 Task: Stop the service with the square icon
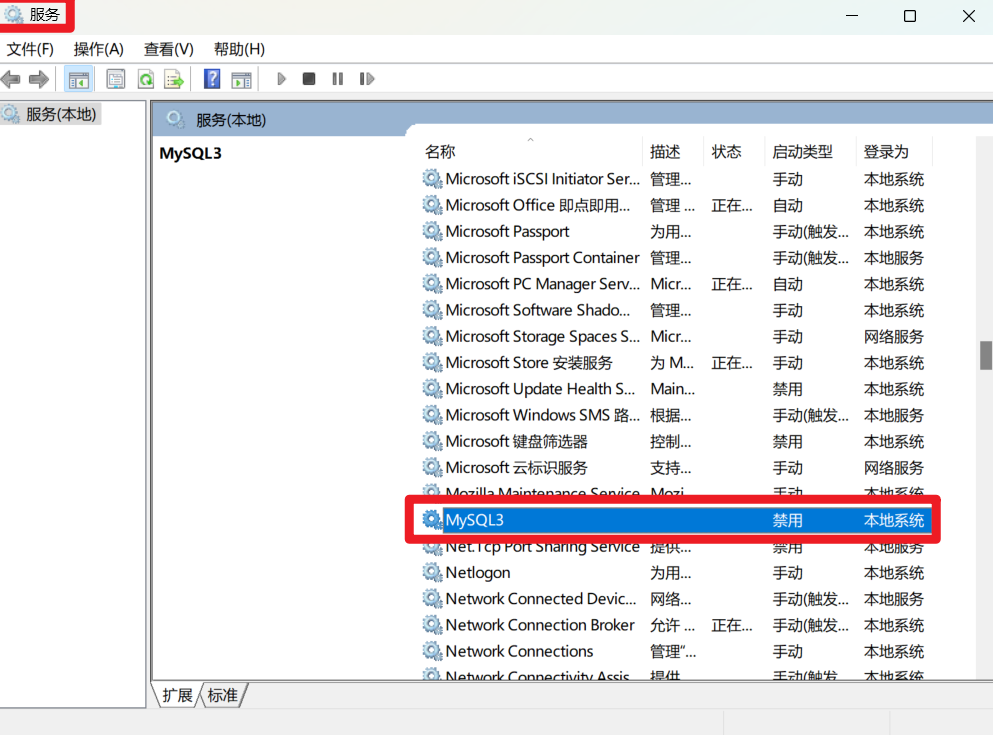point(309,79)
